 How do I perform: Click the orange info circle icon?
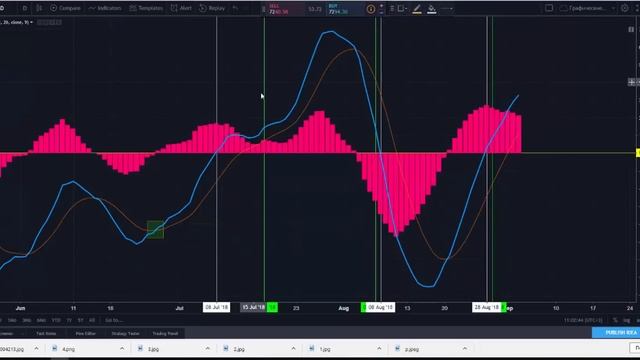click(x=371, y=9)
